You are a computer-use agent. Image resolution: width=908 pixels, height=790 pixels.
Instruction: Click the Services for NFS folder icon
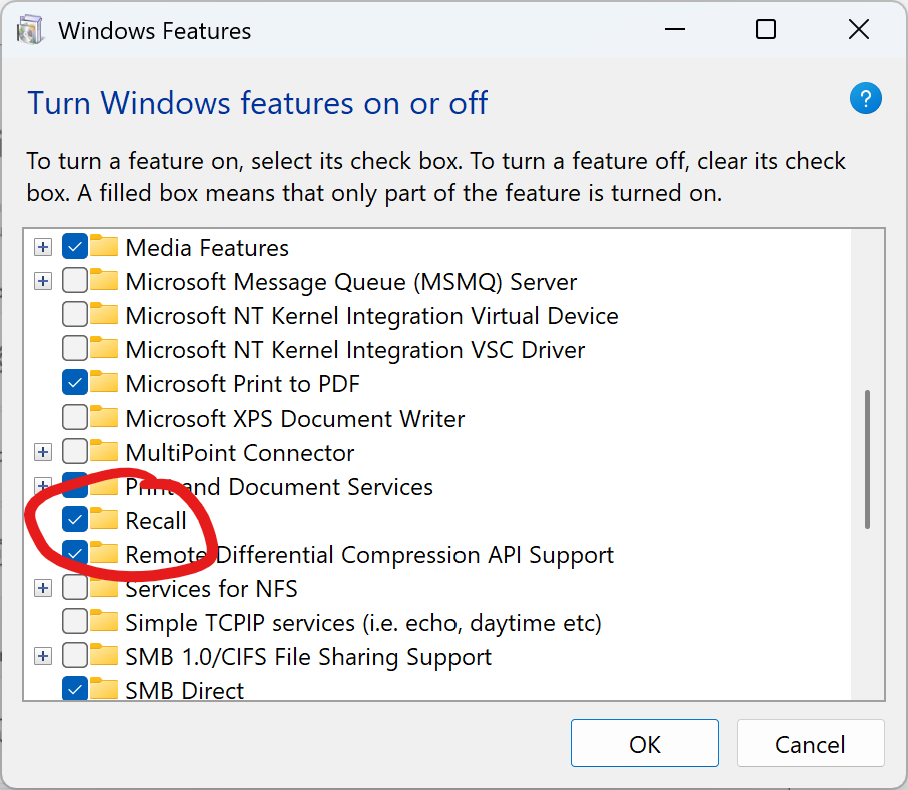point(104,588)
